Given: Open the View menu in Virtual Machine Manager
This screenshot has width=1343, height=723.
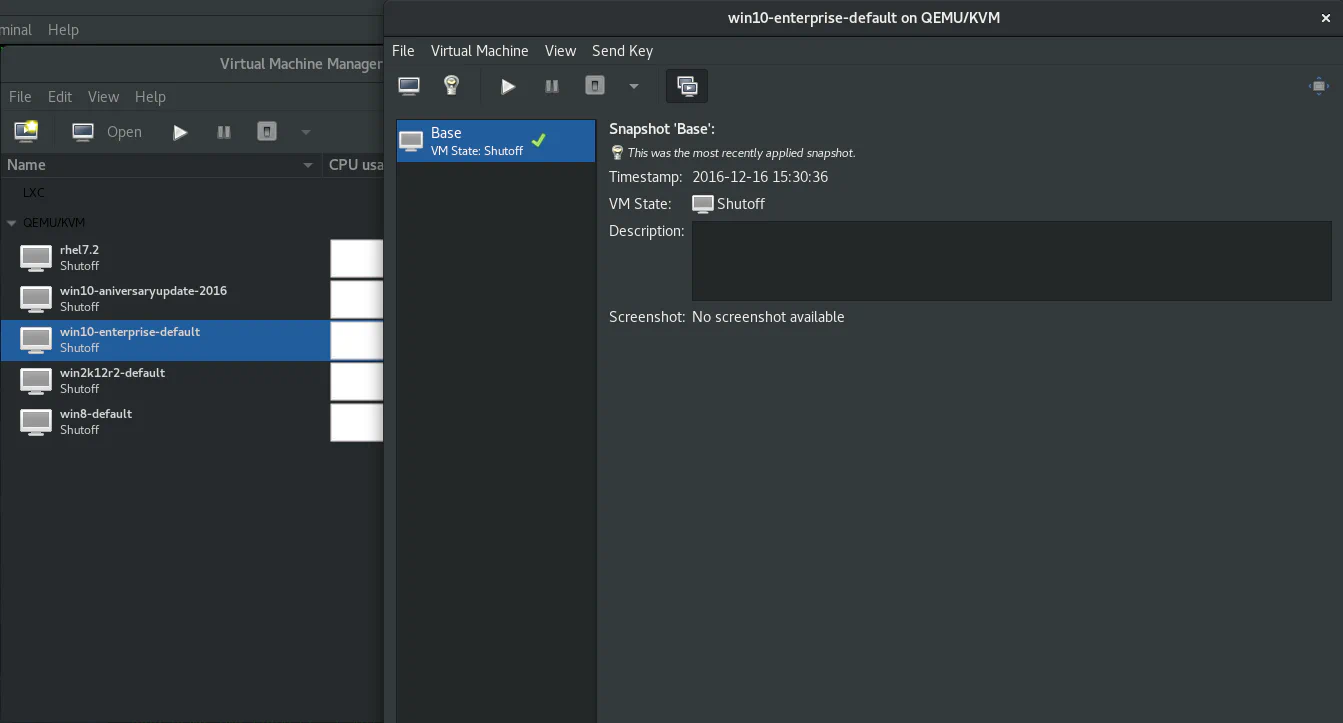Looking at the screenshot, I should coord(103,97).
